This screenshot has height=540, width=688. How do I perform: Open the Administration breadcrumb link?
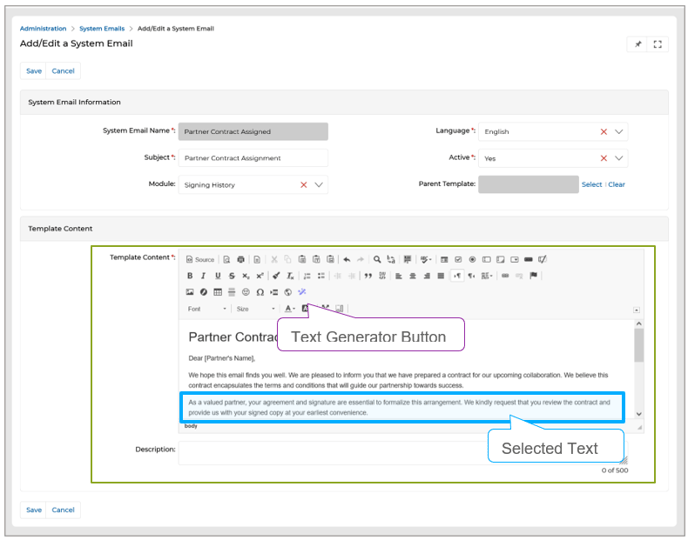[43, 29]
